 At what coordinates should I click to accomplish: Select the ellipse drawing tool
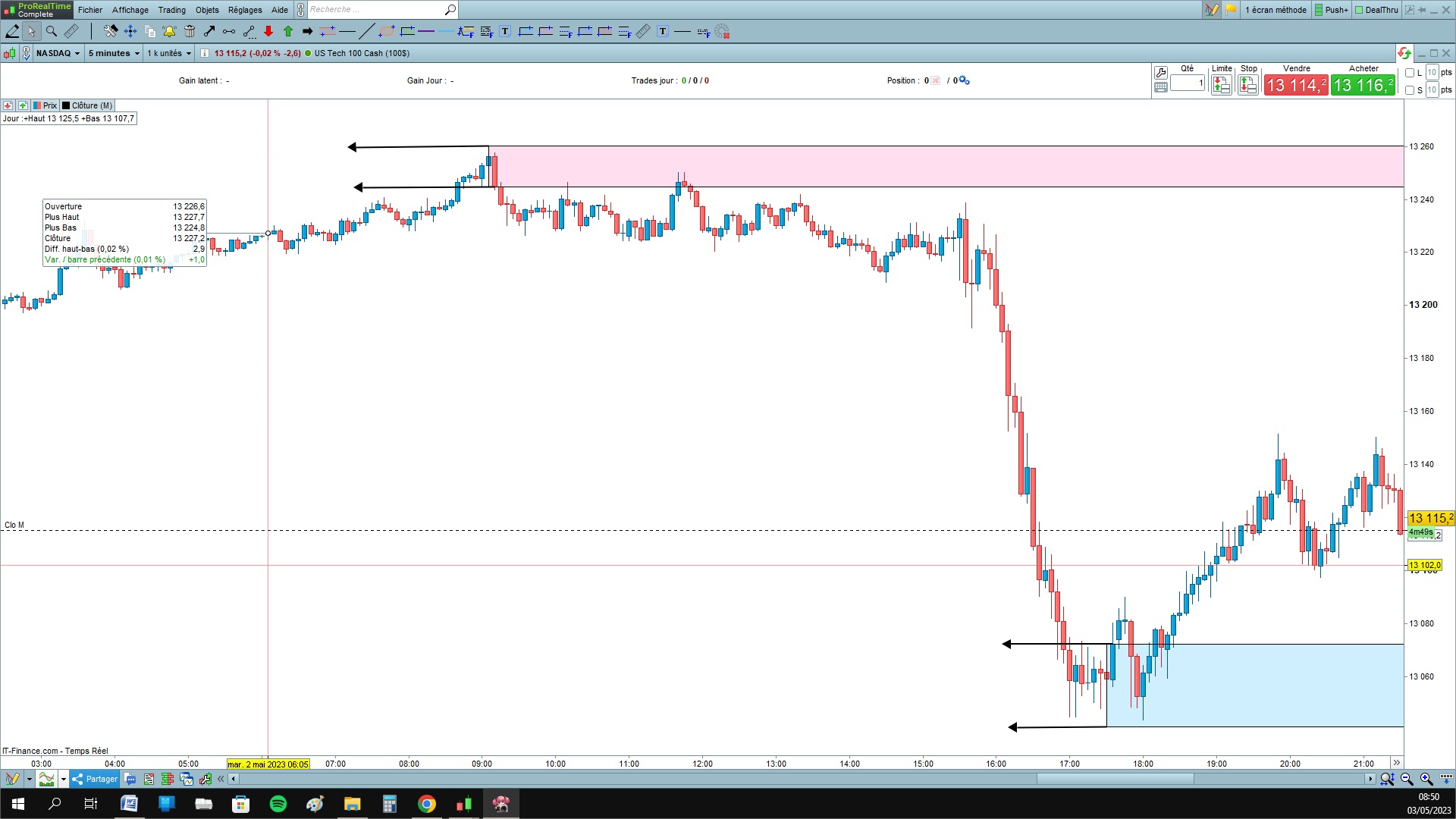[387, 31]
